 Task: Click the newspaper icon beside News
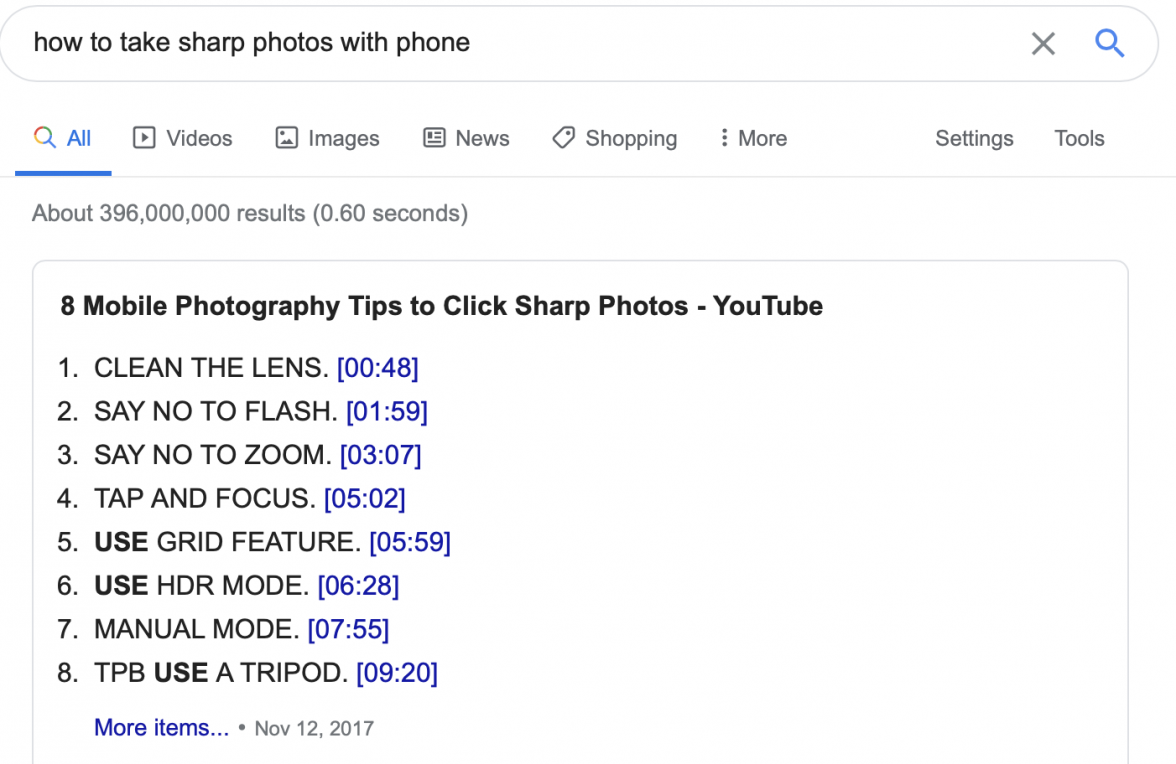[x=432, y=138]
